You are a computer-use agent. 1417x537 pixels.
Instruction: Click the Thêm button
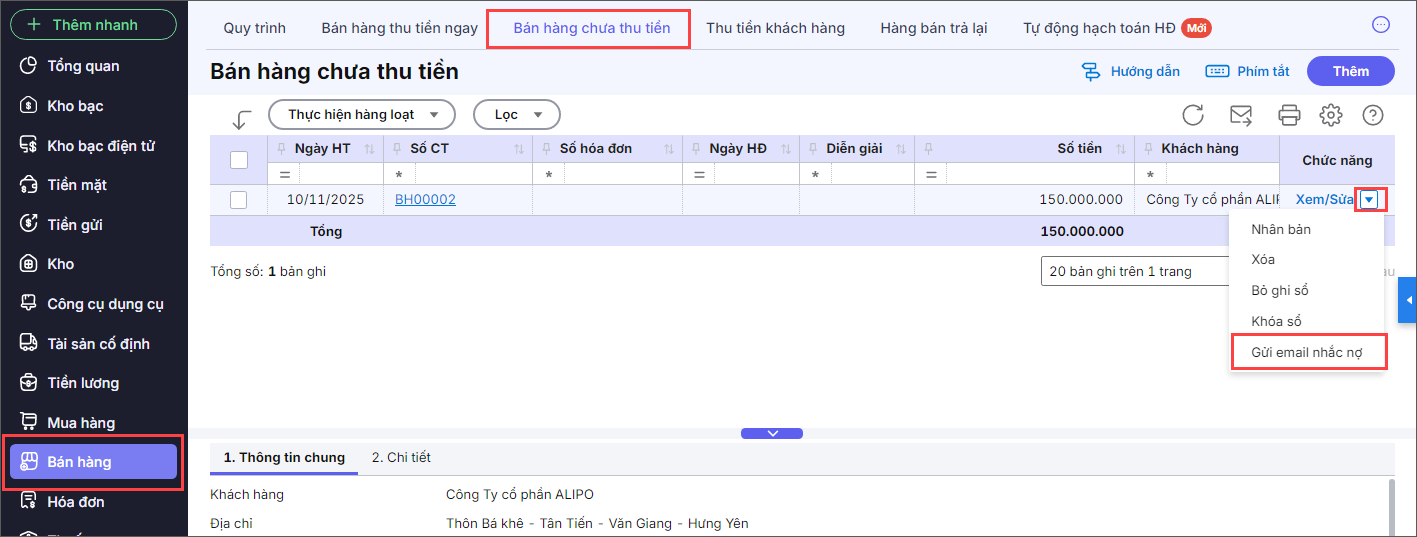pos(1350,71)
